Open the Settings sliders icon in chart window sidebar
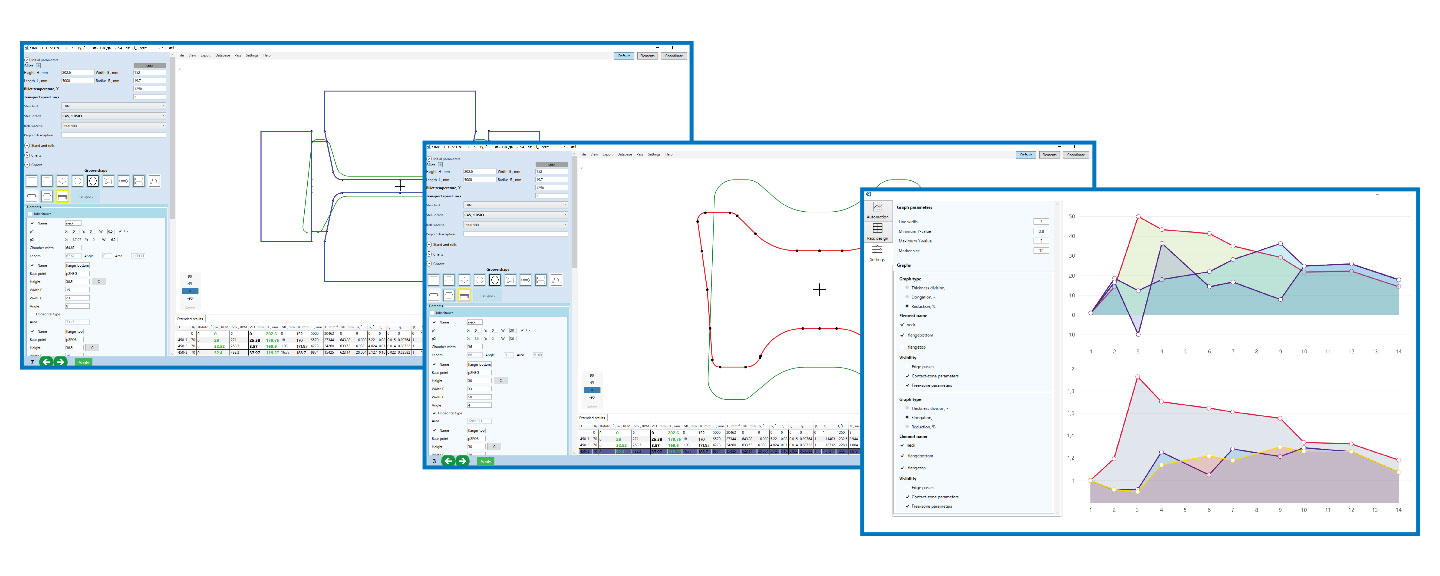This screenshot has width=1440, height=576. coord(877,251)
